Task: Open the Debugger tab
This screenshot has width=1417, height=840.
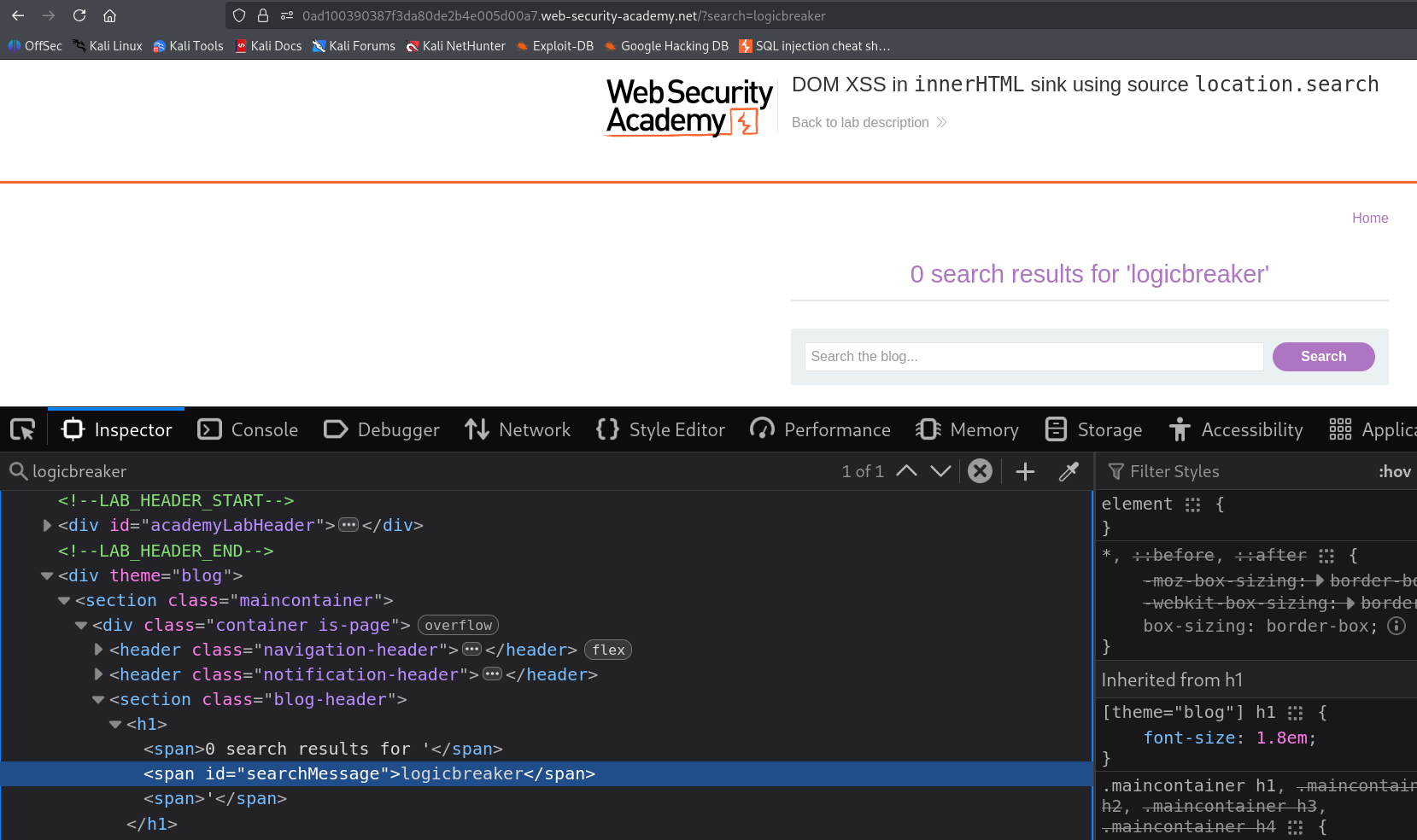Action: point(382,429)
